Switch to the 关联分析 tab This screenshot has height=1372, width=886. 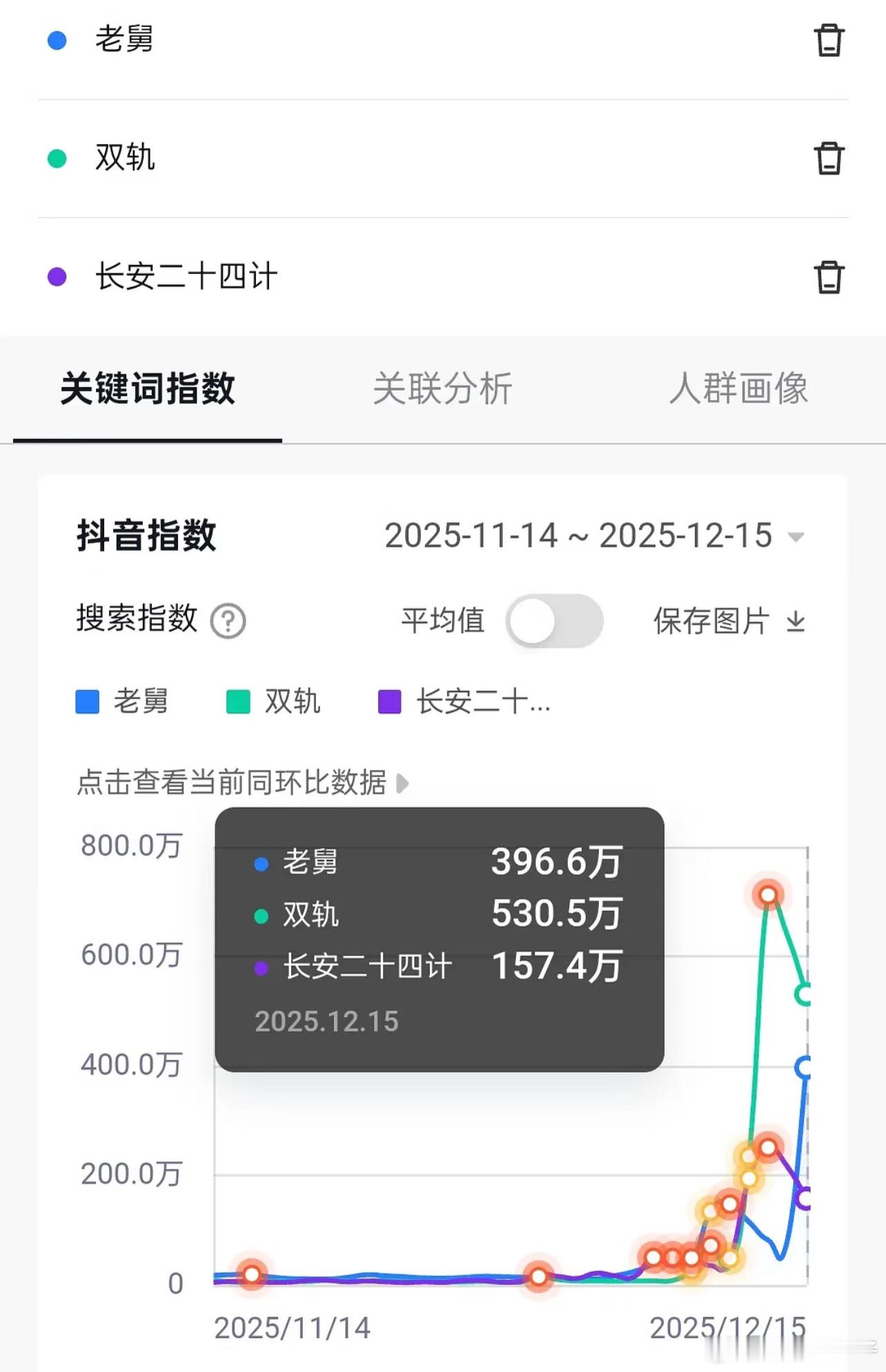point(443,388)
